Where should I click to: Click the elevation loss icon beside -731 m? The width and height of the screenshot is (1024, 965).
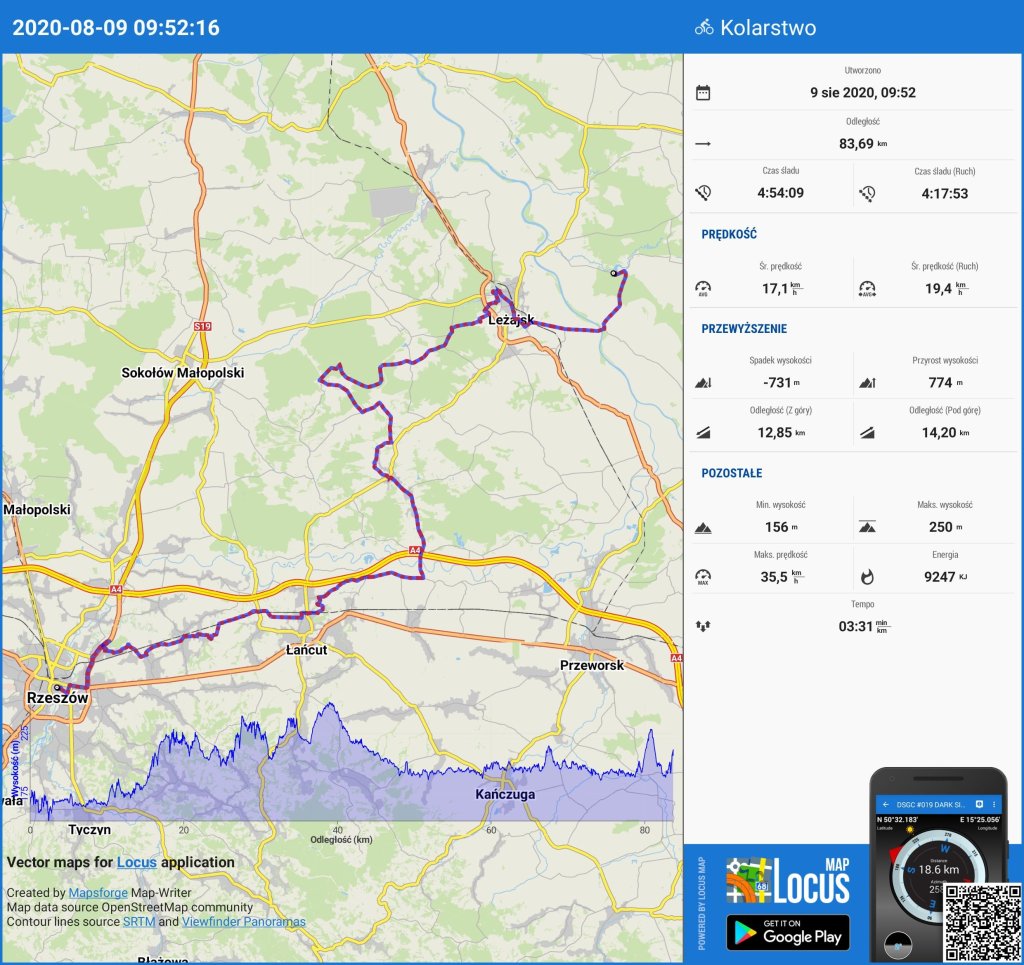coord(703,382)
